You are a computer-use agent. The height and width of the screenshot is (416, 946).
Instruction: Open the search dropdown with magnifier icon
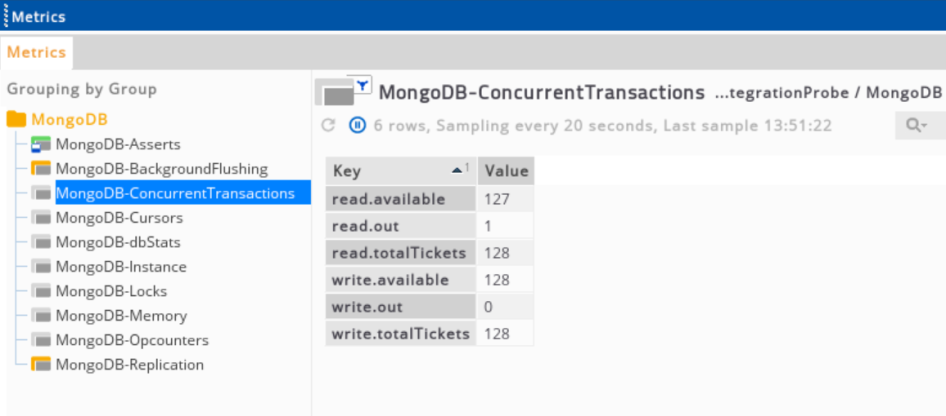tap(918, 125)
